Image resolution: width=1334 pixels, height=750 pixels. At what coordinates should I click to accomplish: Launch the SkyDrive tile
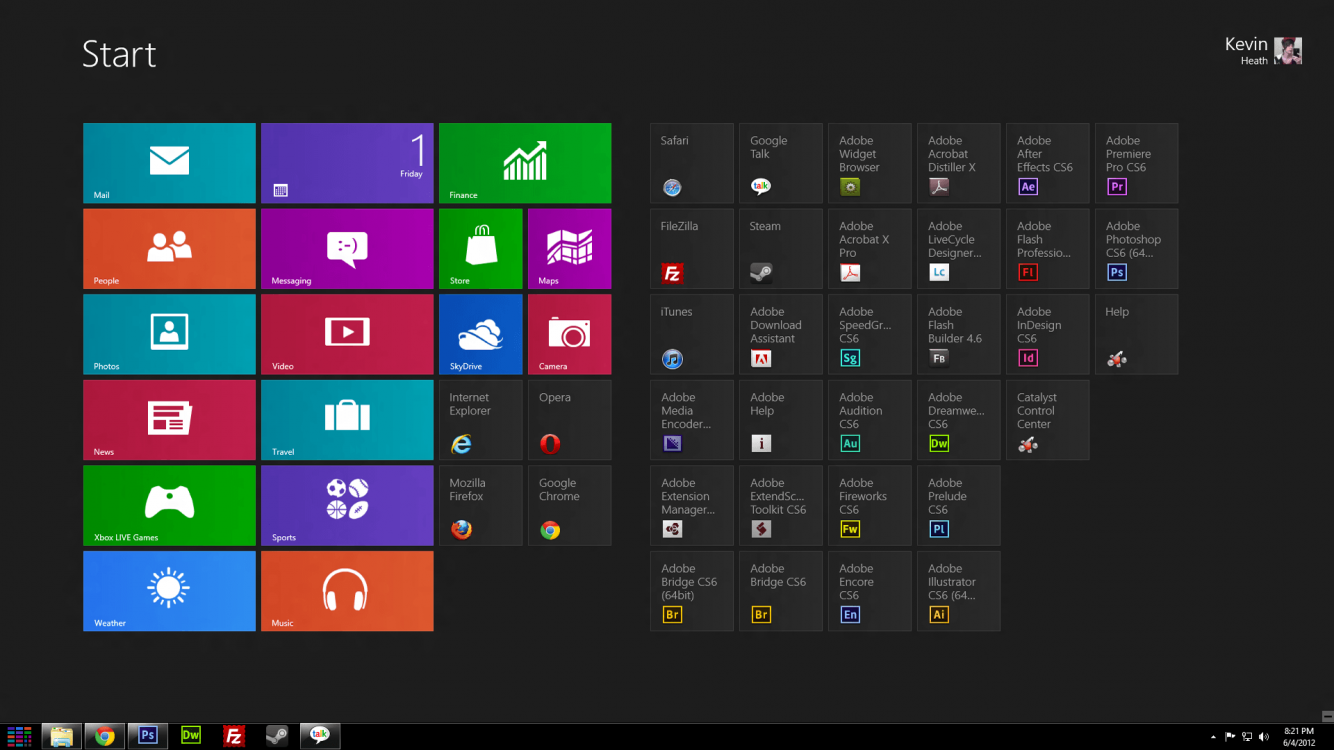click(x=481, y=334)
